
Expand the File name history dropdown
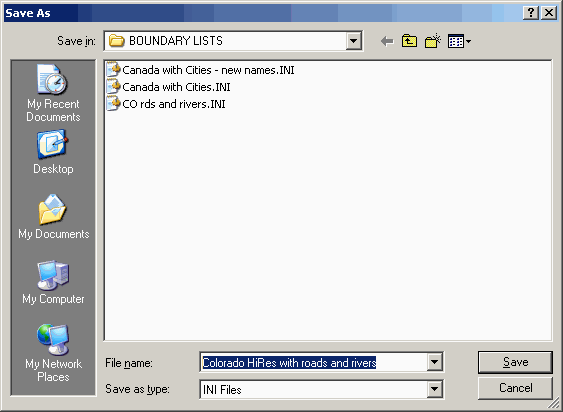(434, 362)
